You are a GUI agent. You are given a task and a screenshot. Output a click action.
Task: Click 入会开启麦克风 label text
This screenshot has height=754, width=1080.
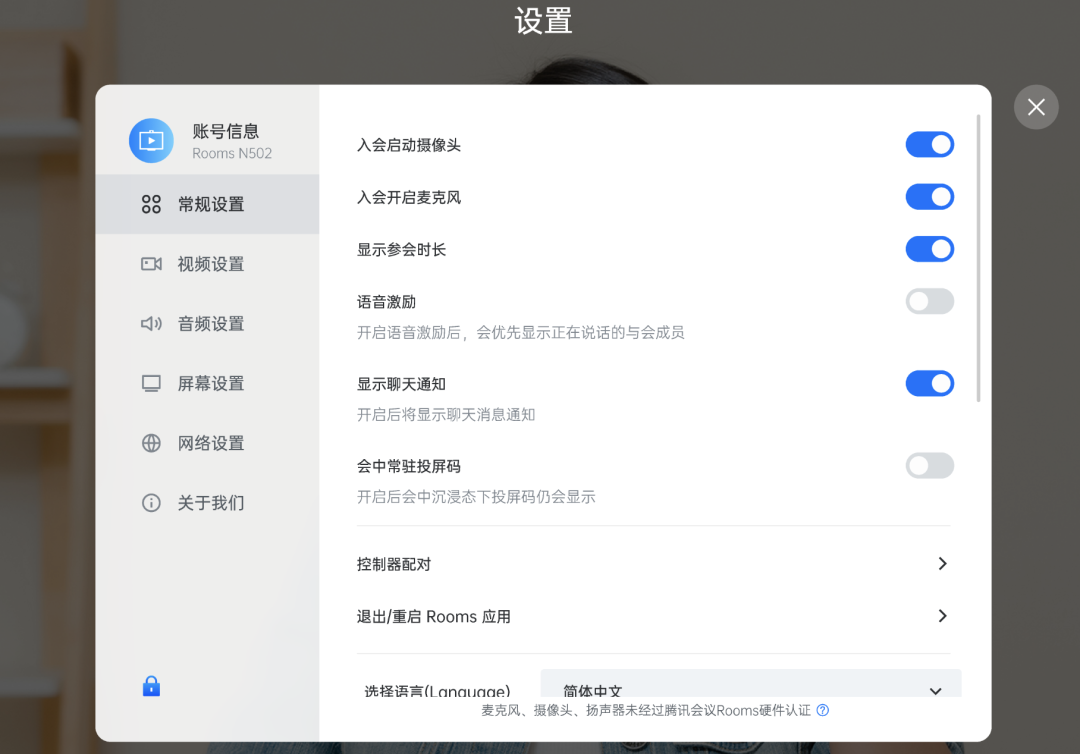[x=409, y=198]
